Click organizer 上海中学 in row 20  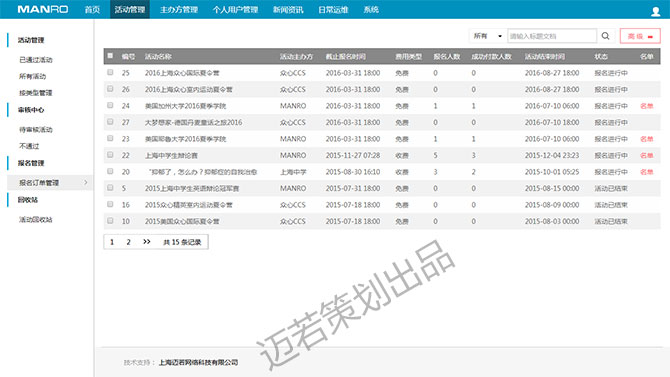(x=293, y=172)
